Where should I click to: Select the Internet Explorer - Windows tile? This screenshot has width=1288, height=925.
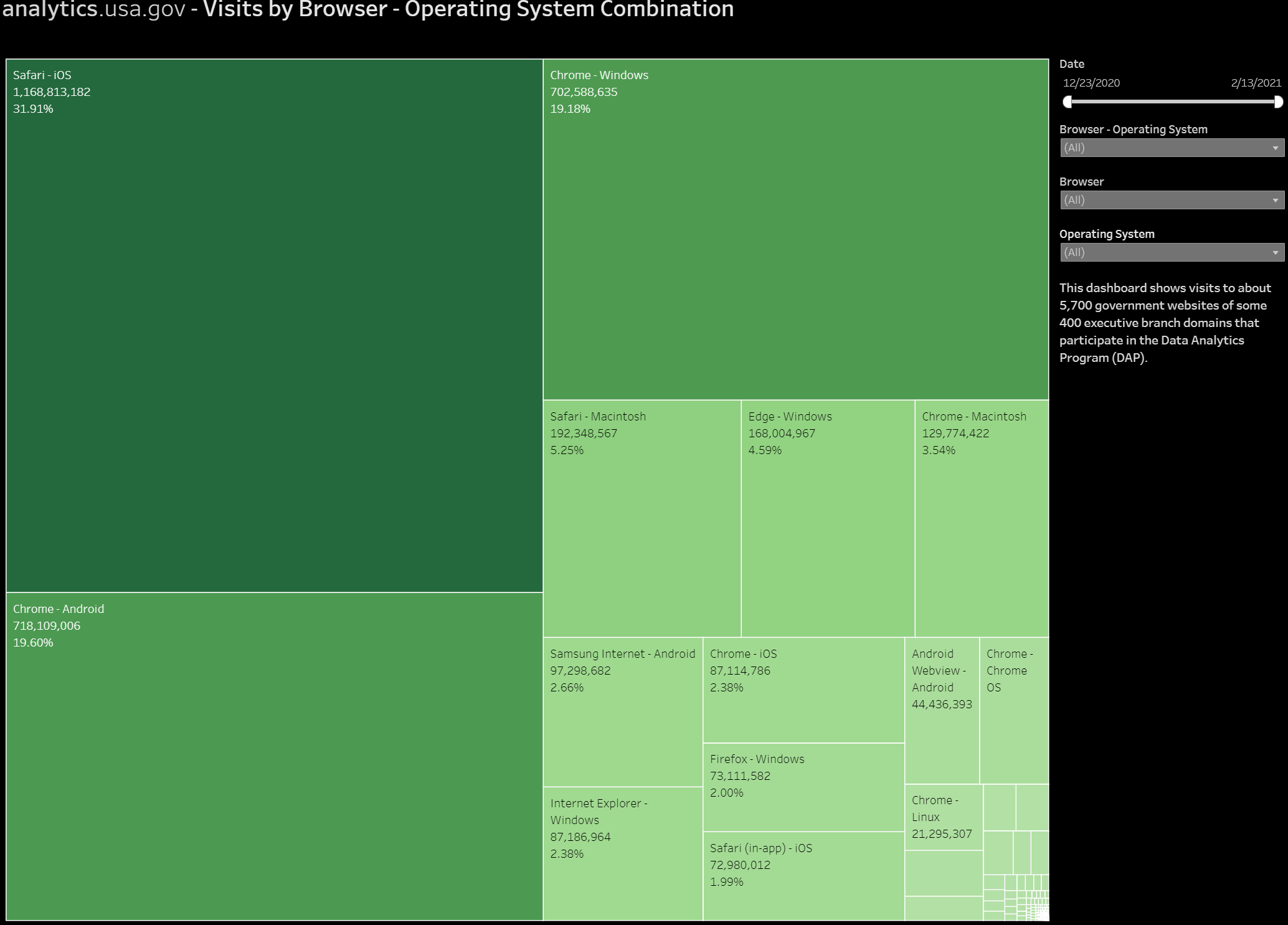(x=623, y=853)
